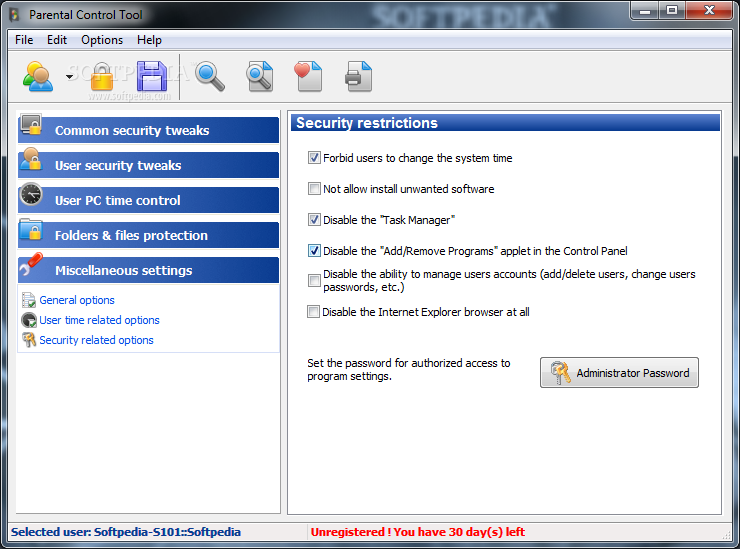This screenshot has height=549, width=740.
Task: Click the Miscellaneous settings tool icon
Action: tap(31, 264)
